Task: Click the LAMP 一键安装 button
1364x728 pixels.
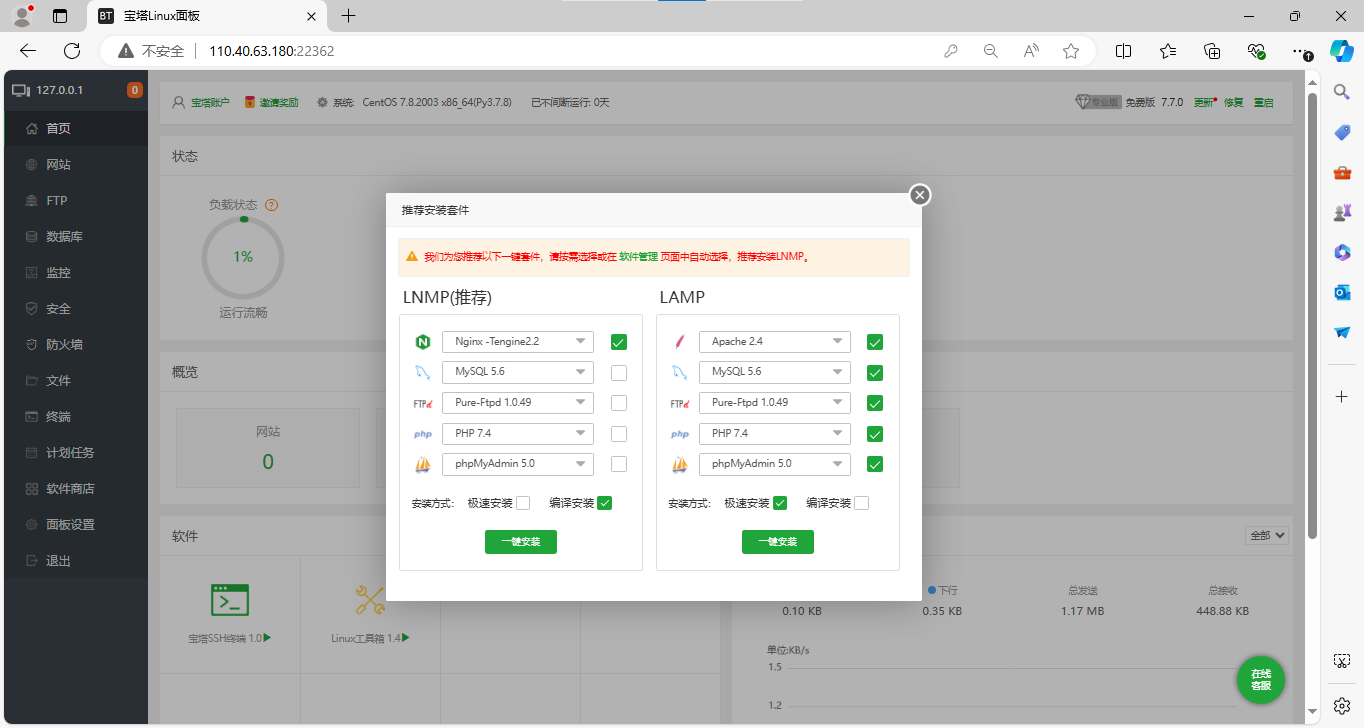Action: pyautogui.click(x=777, y=541)
